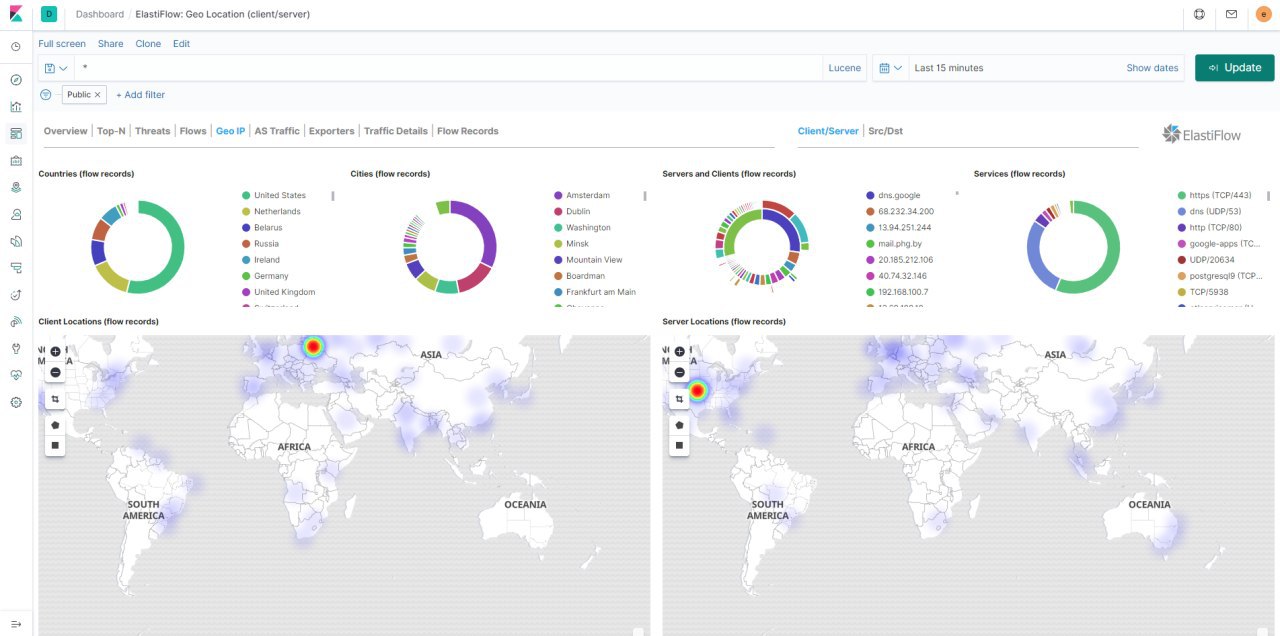Open the space selector 'D' menu

point(50,14)
